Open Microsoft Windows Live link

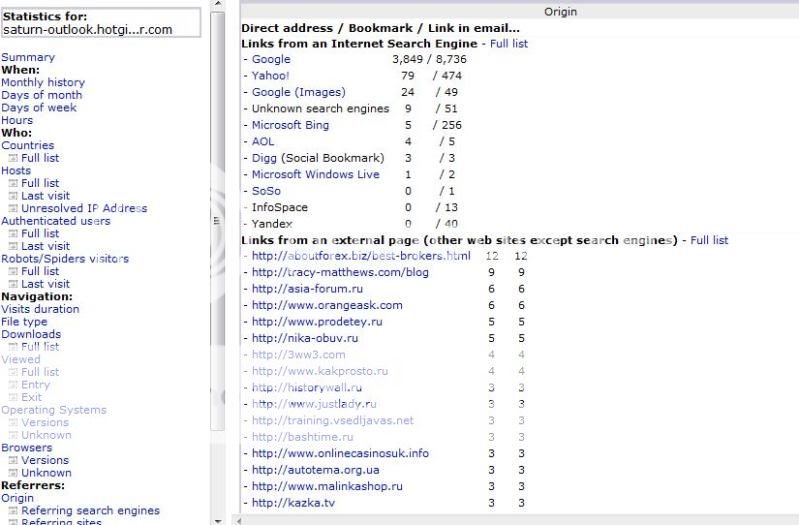(x=315, y=174)
